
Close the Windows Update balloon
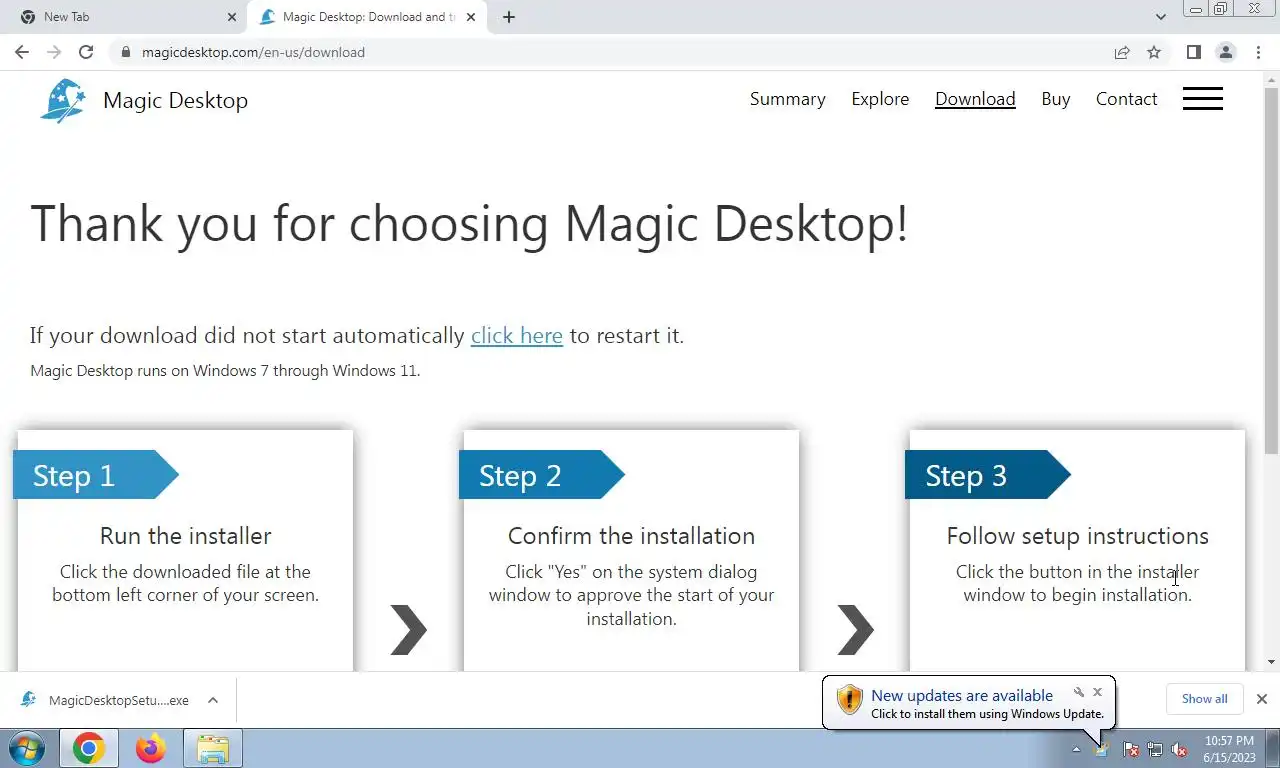coord(1097,692)
